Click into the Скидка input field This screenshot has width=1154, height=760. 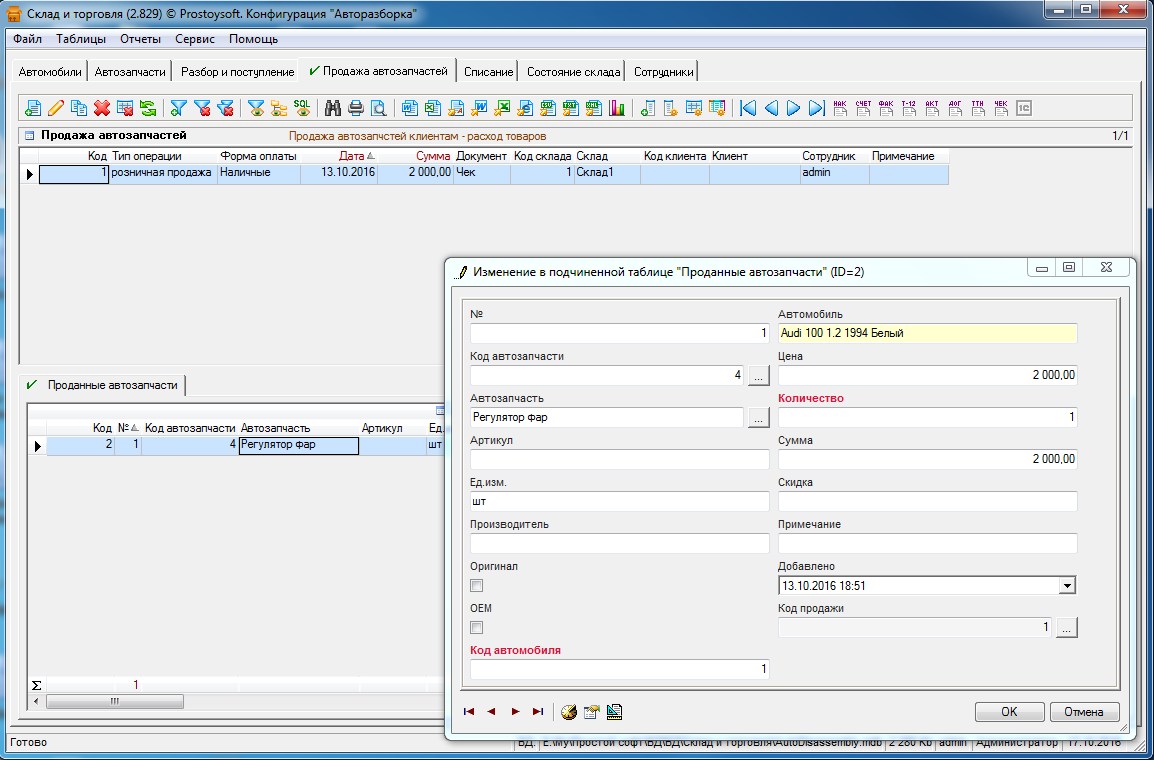[927, 502]
